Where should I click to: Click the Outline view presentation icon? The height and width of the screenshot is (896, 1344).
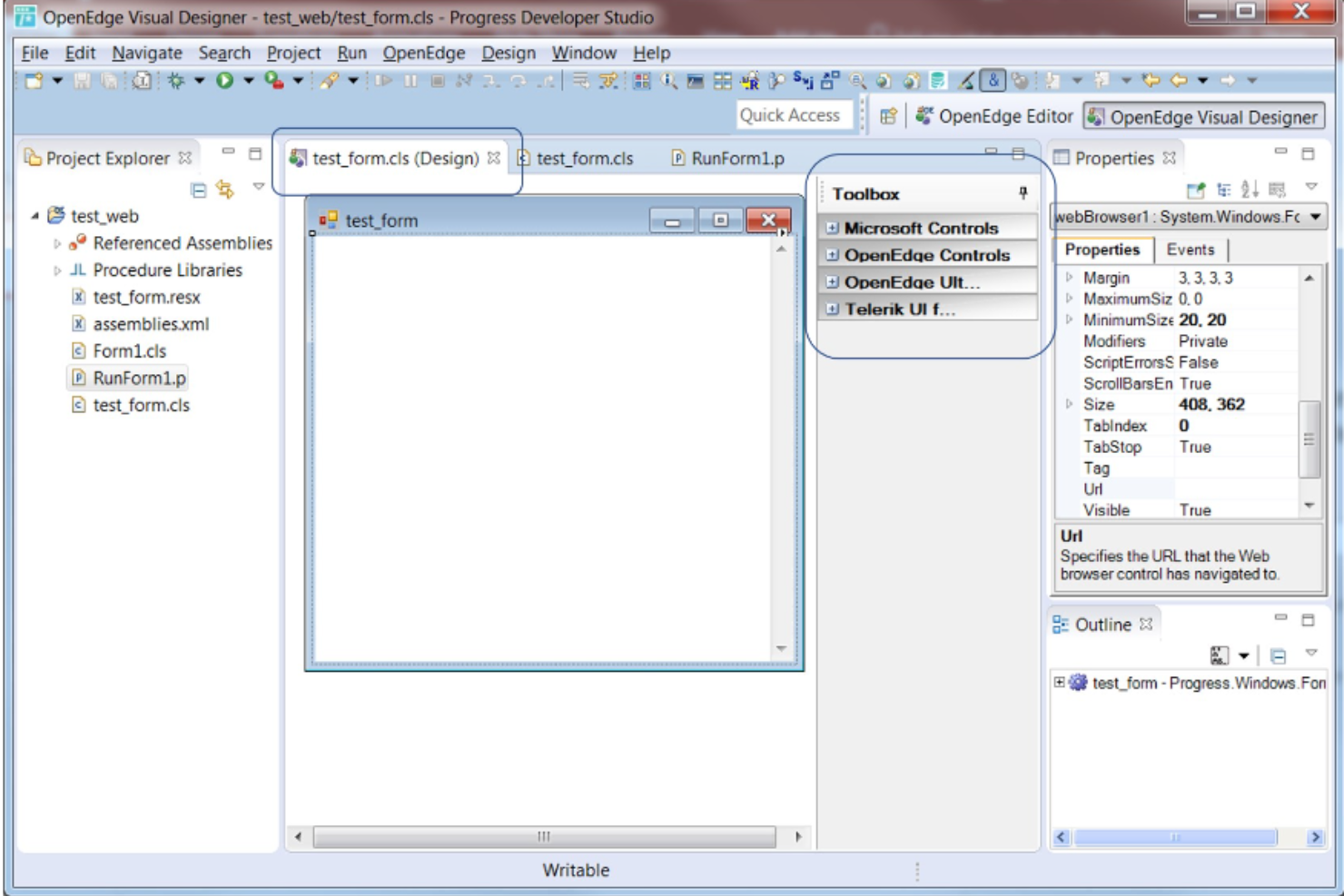point(1219,654)
